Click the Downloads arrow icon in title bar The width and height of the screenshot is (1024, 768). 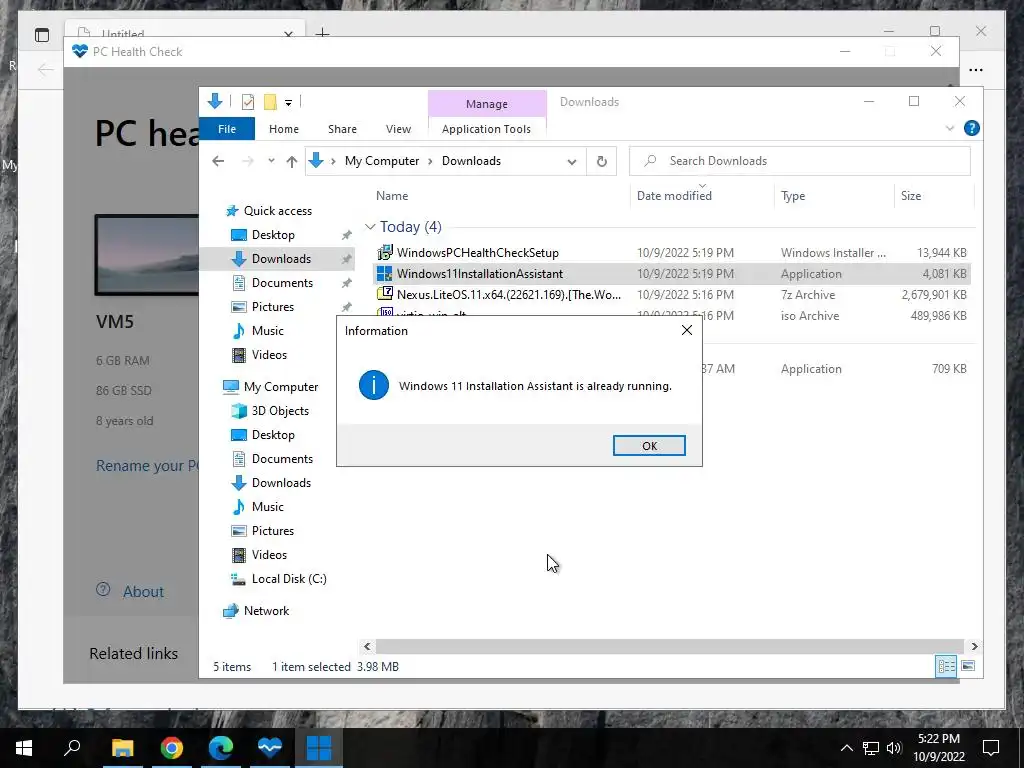(x=215, y=101)
